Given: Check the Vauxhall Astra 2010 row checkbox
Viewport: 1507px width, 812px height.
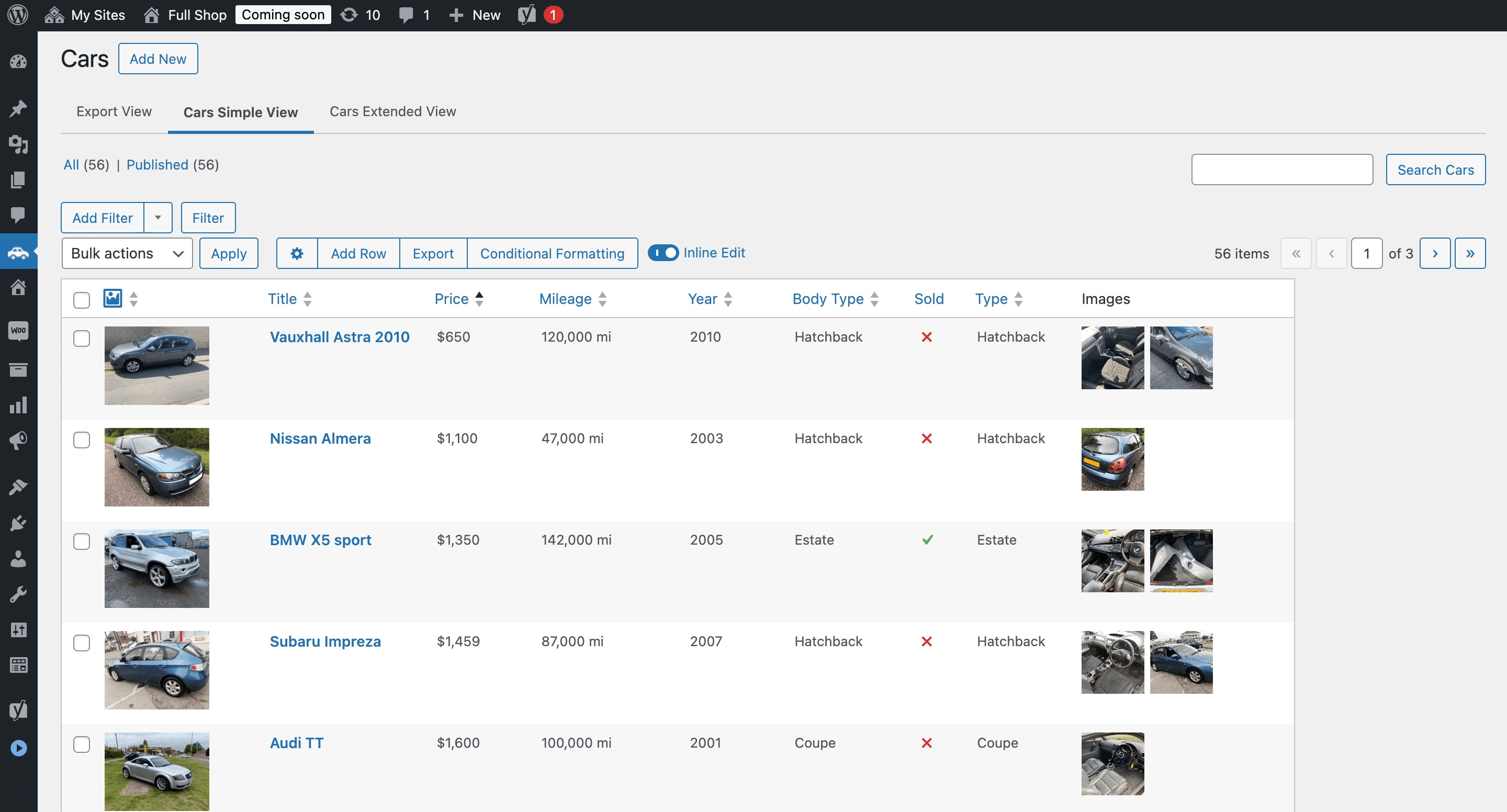Looking at the screenshot, I should click(81, 339).
